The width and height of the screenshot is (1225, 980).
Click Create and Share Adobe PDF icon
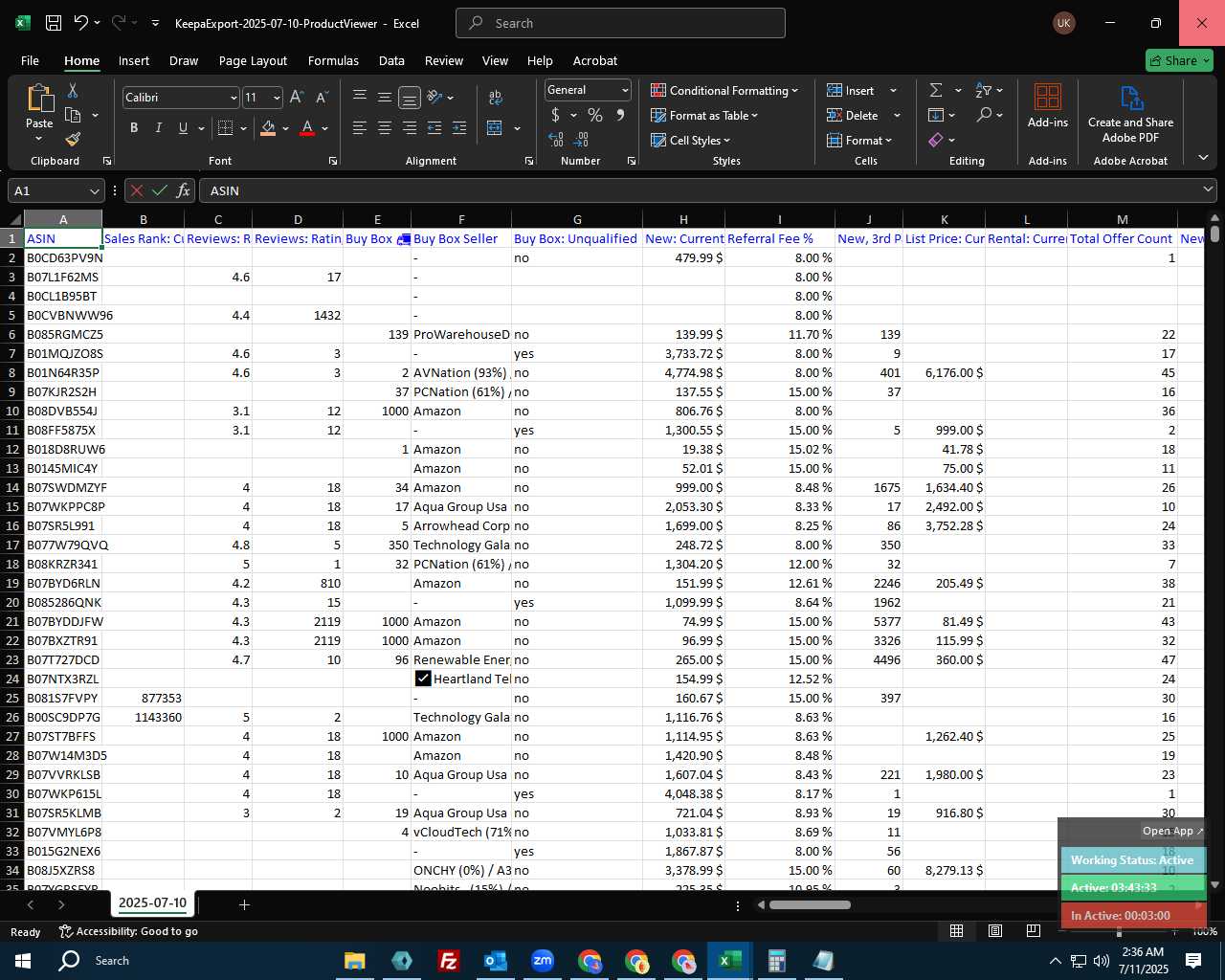click(1131, 98)
